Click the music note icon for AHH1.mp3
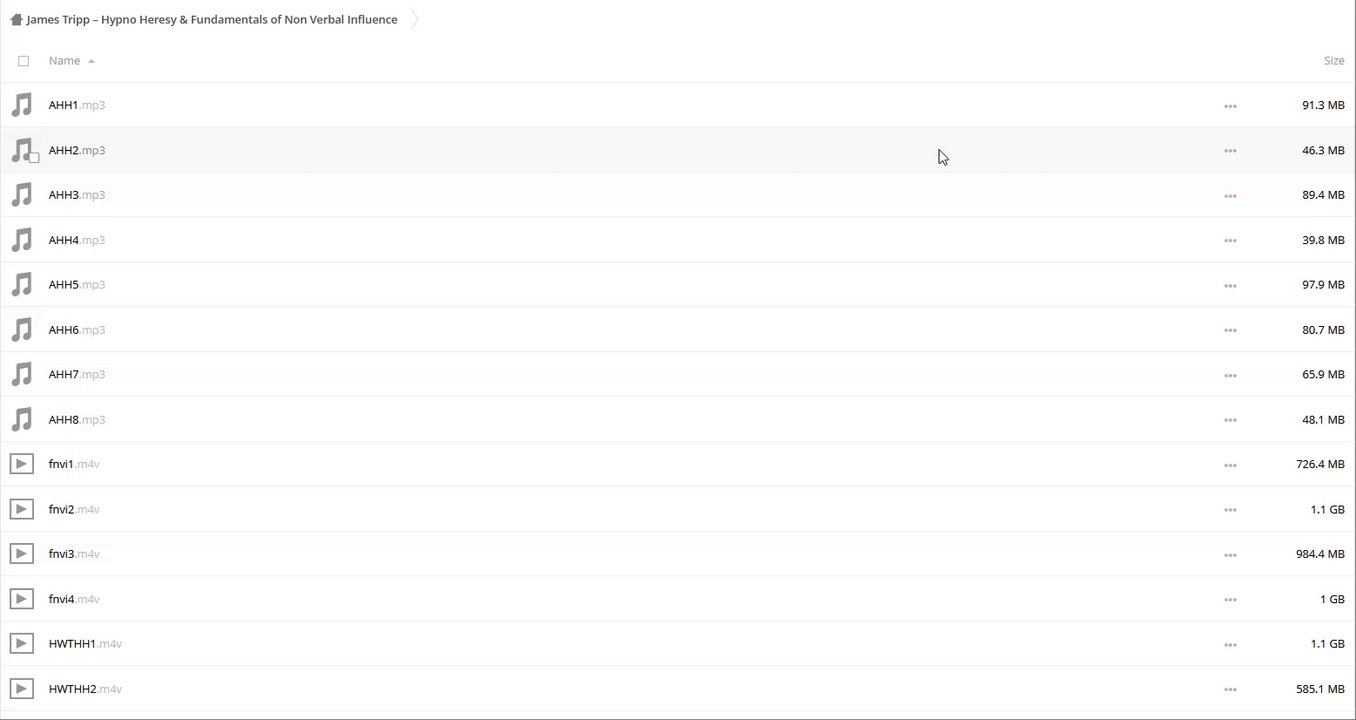The width and height of the screenshot is (1356, 720). click(21, 105)
